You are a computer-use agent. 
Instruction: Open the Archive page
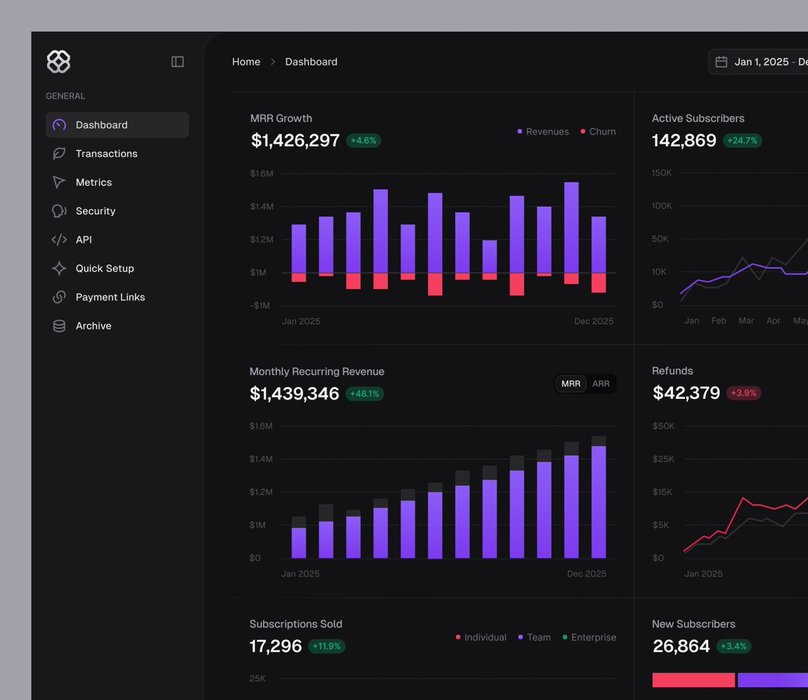click(x=117, y=326)
